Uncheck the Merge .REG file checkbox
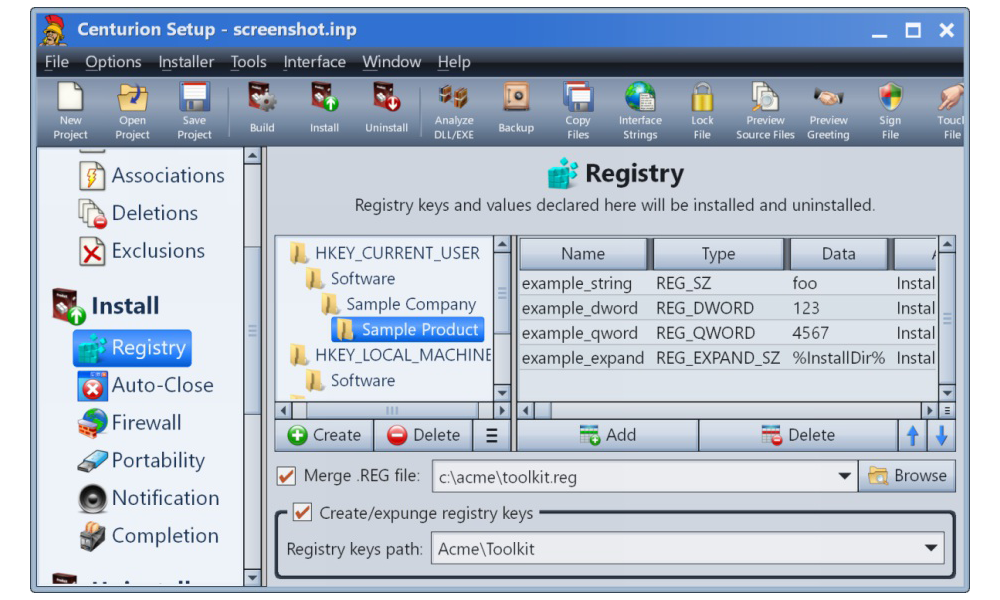This screenshot has width=1000, height=600. 287,476
